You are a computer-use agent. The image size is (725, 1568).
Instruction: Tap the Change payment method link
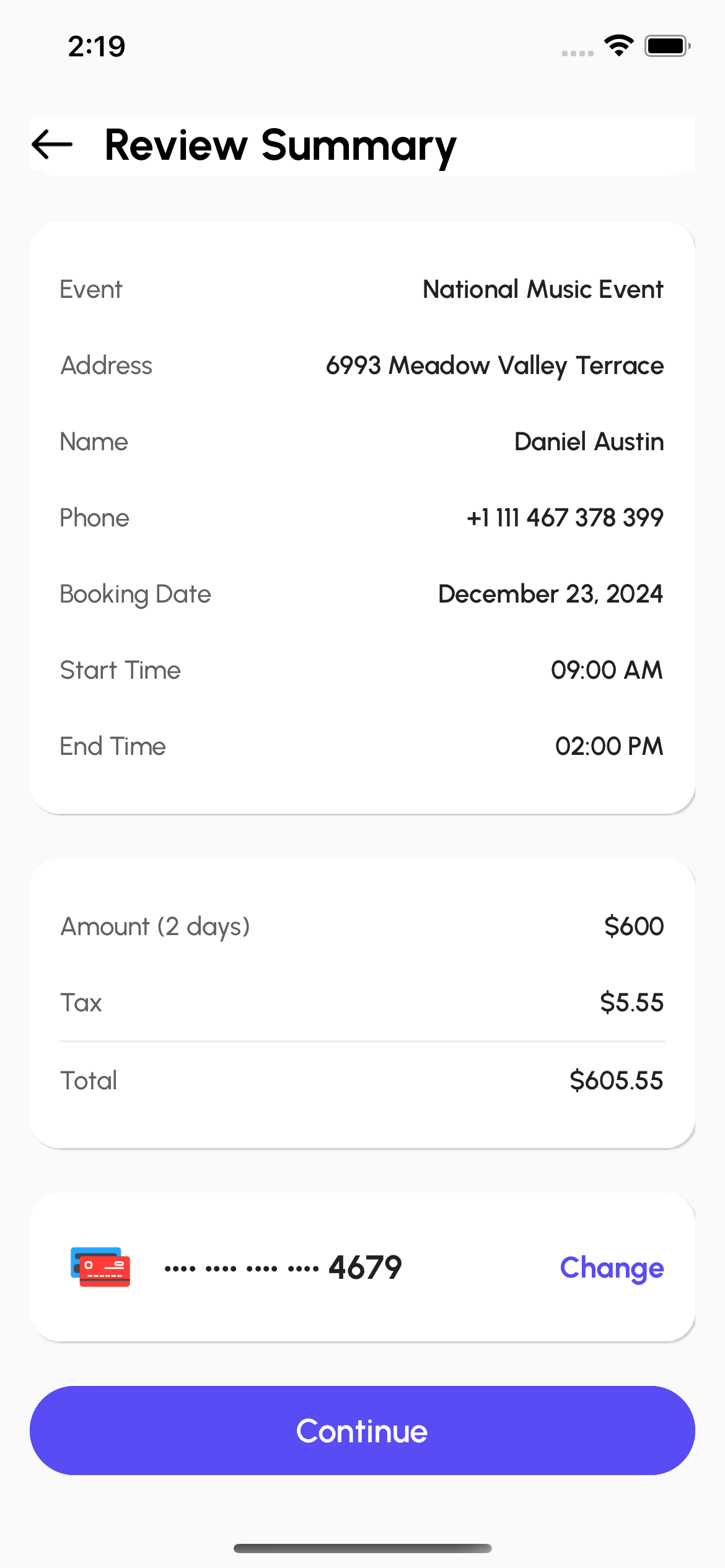[612, 1268]
